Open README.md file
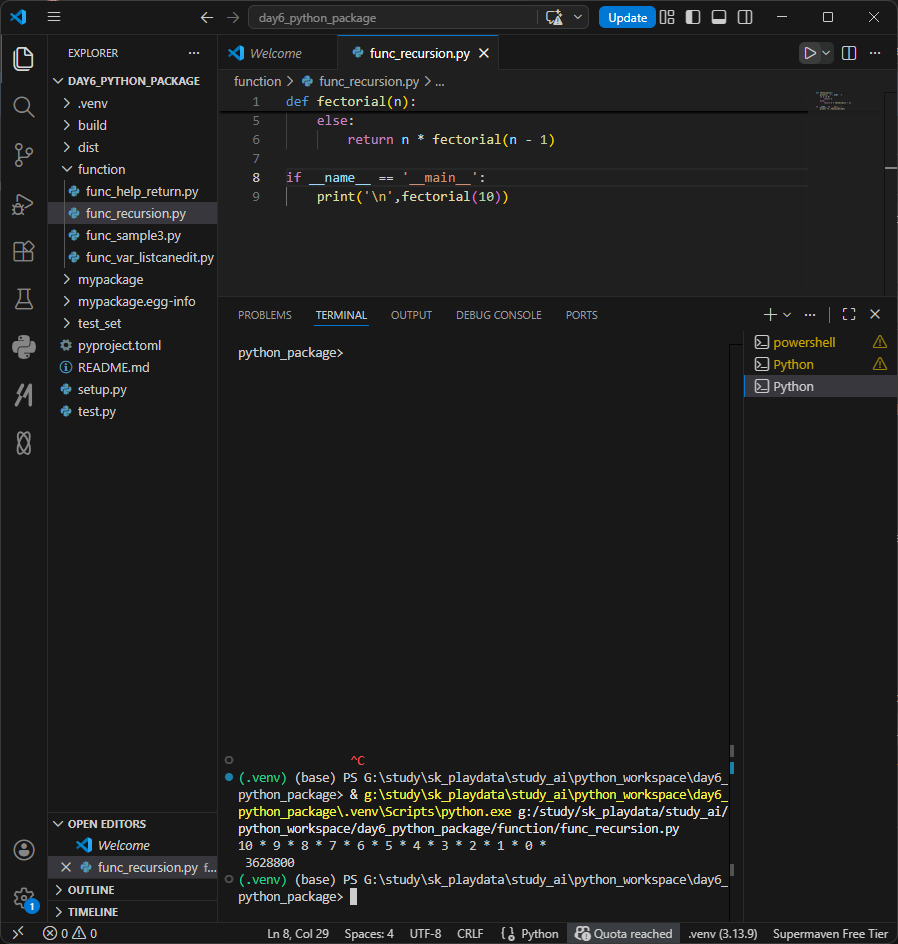This screenshot has height=944, width=898. coord(132,367)
